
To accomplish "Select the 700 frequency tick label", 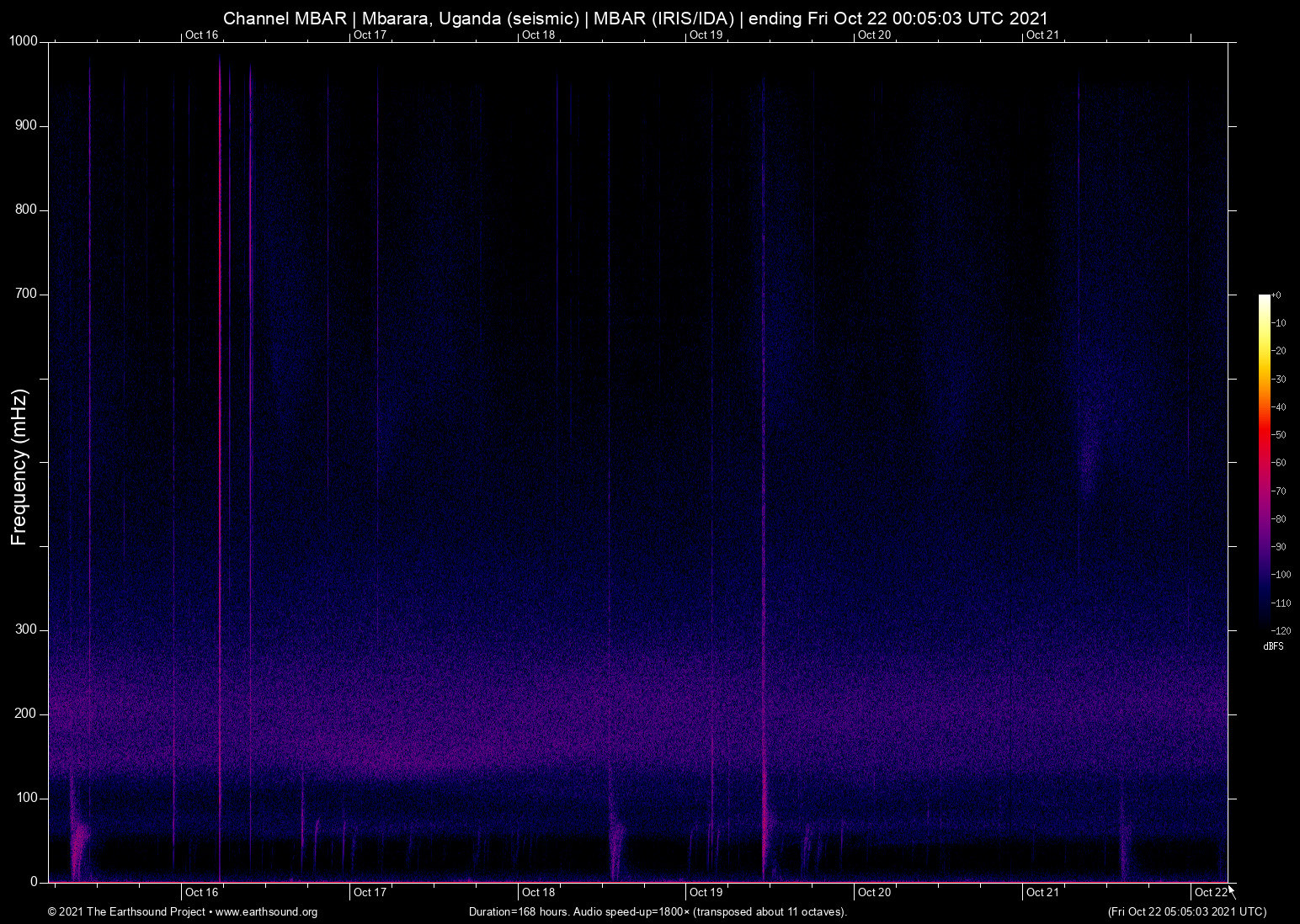I will point(27,294).
